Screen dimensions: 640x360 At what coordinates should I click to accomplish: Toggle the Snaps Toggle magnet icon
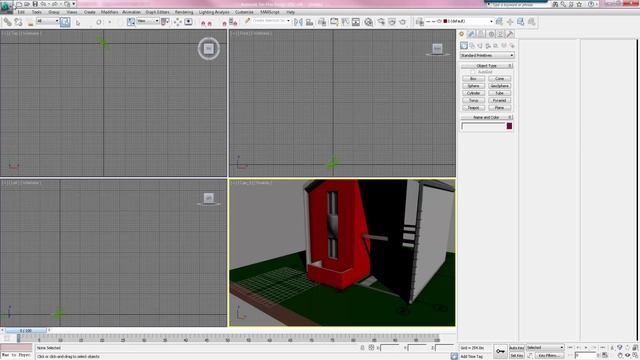(x=203, y=22)
